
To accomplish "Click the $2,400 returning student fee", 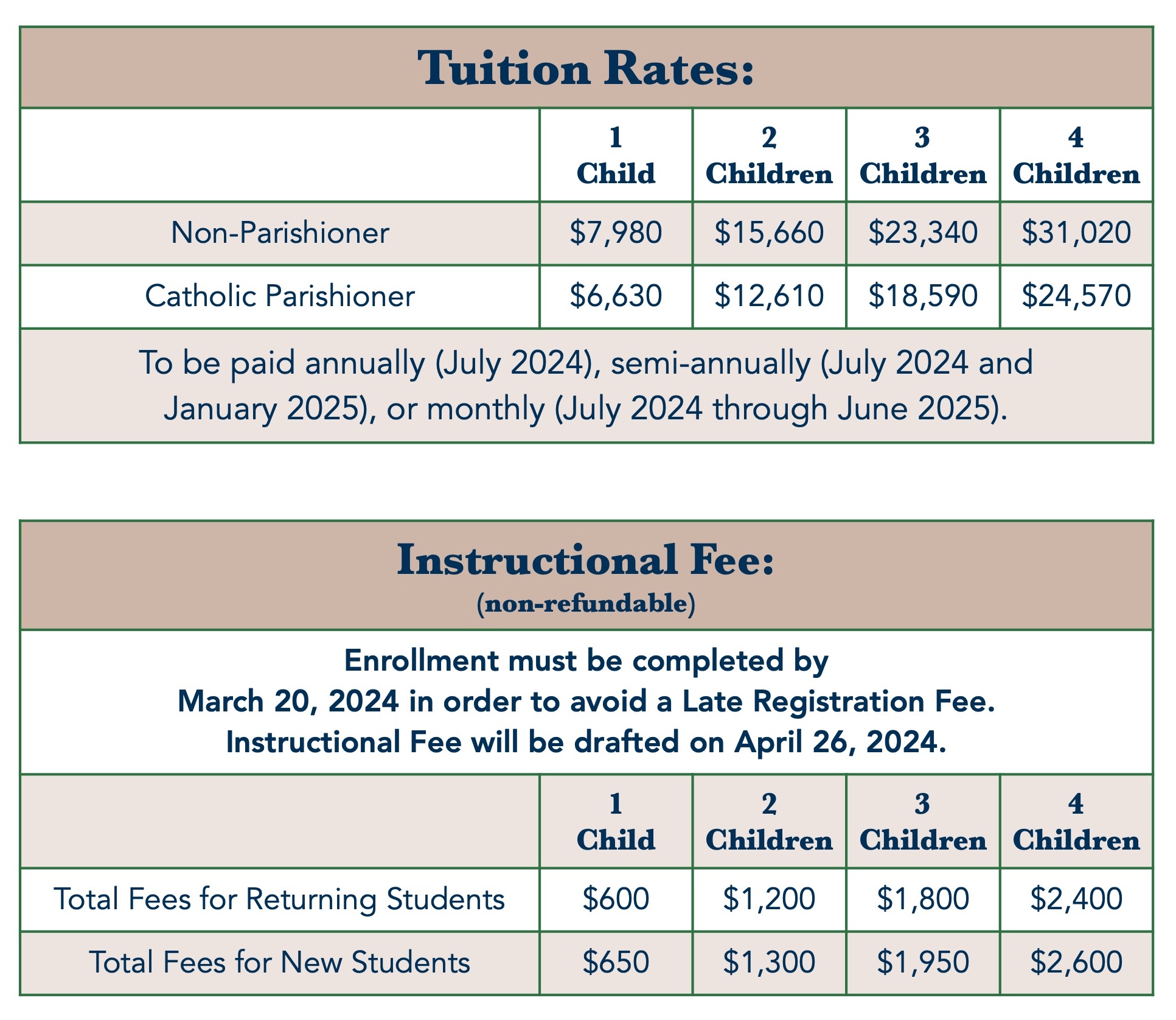I will pos(1076,899).
